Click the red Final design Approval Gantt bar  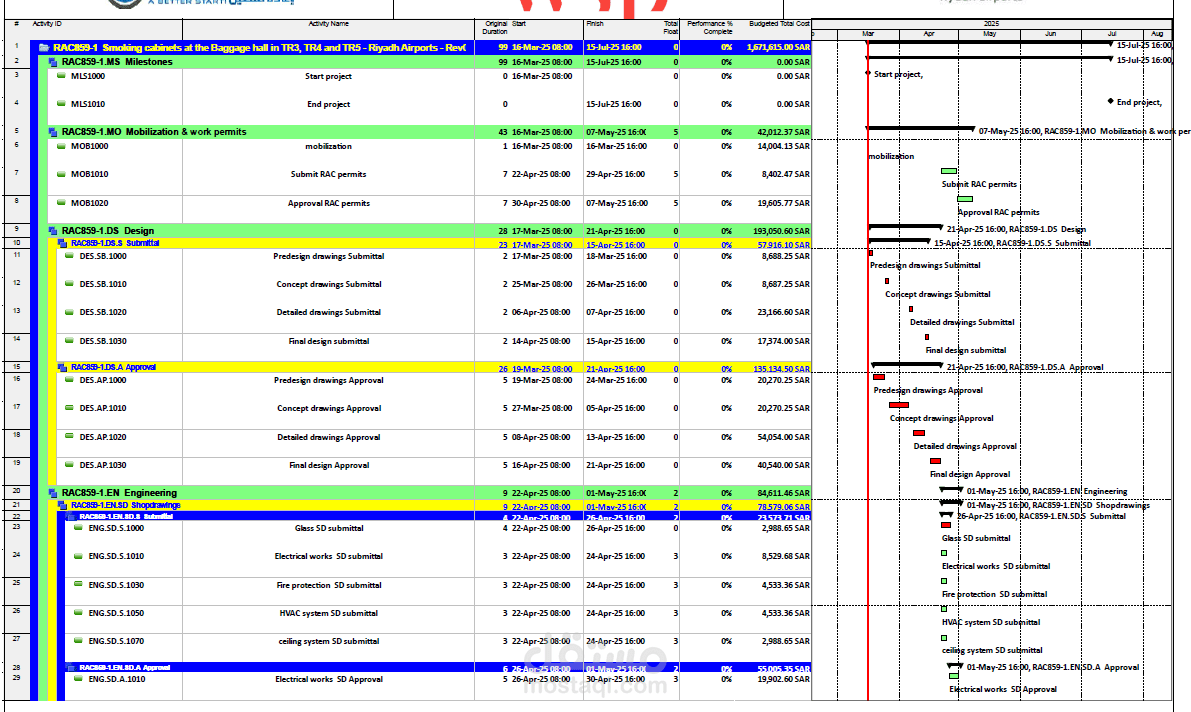point(935,461)
